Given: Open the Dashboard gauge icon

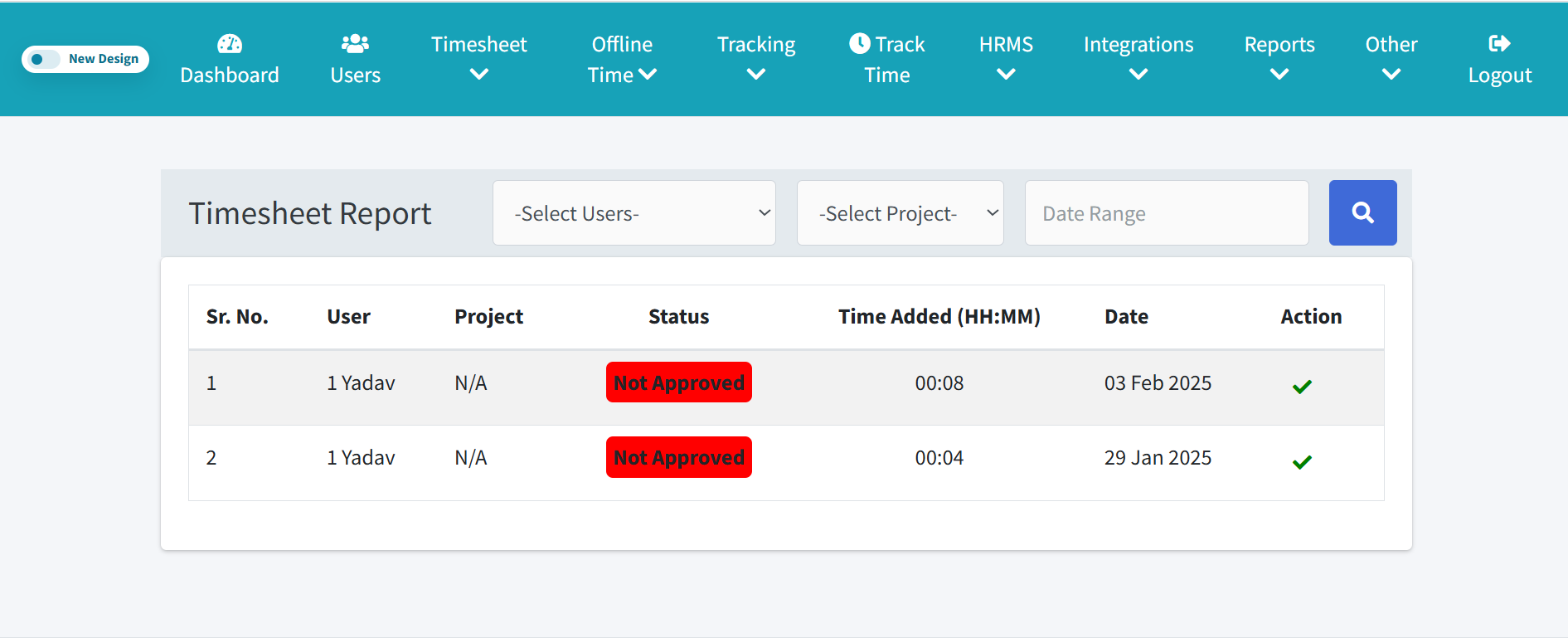Looking at the screenshot, I should (230, 43).
